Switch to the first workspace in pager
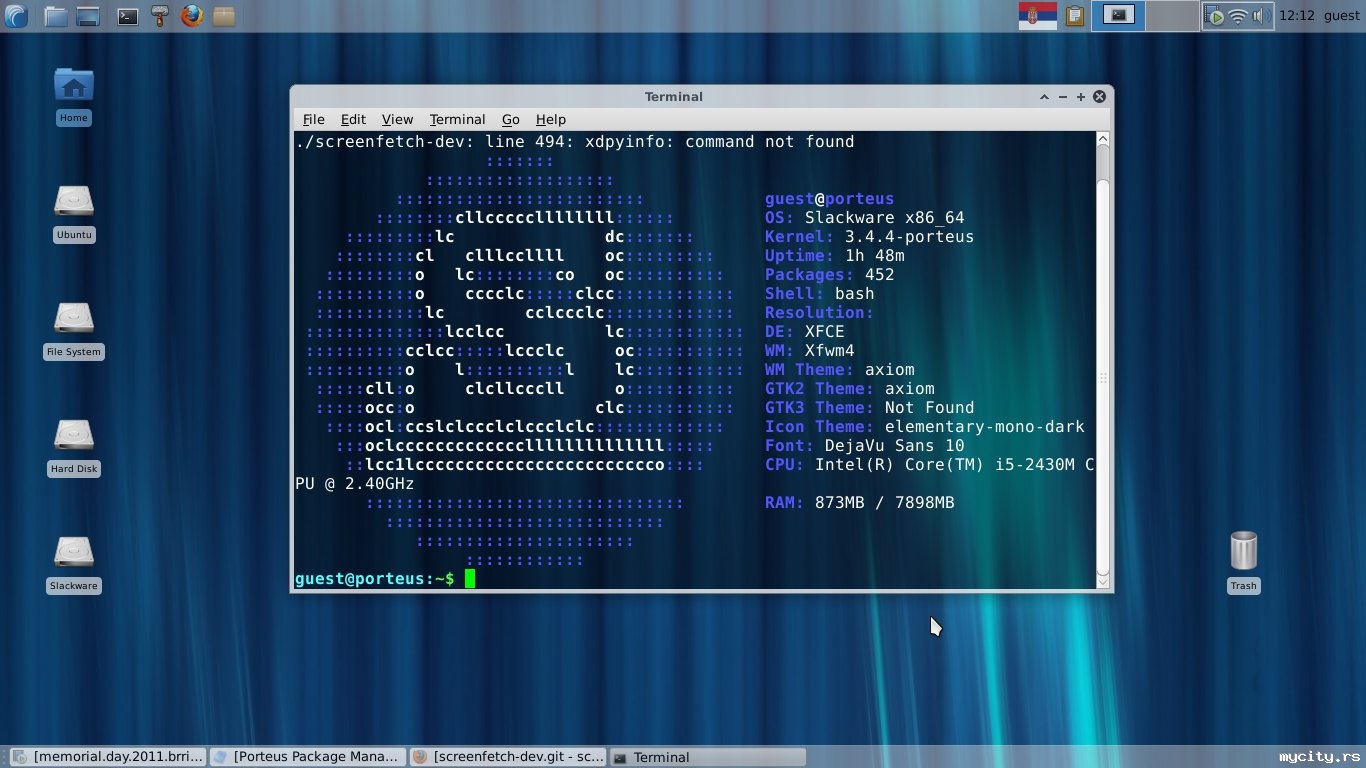1366x768 pixels. (x=1118, y=15)
